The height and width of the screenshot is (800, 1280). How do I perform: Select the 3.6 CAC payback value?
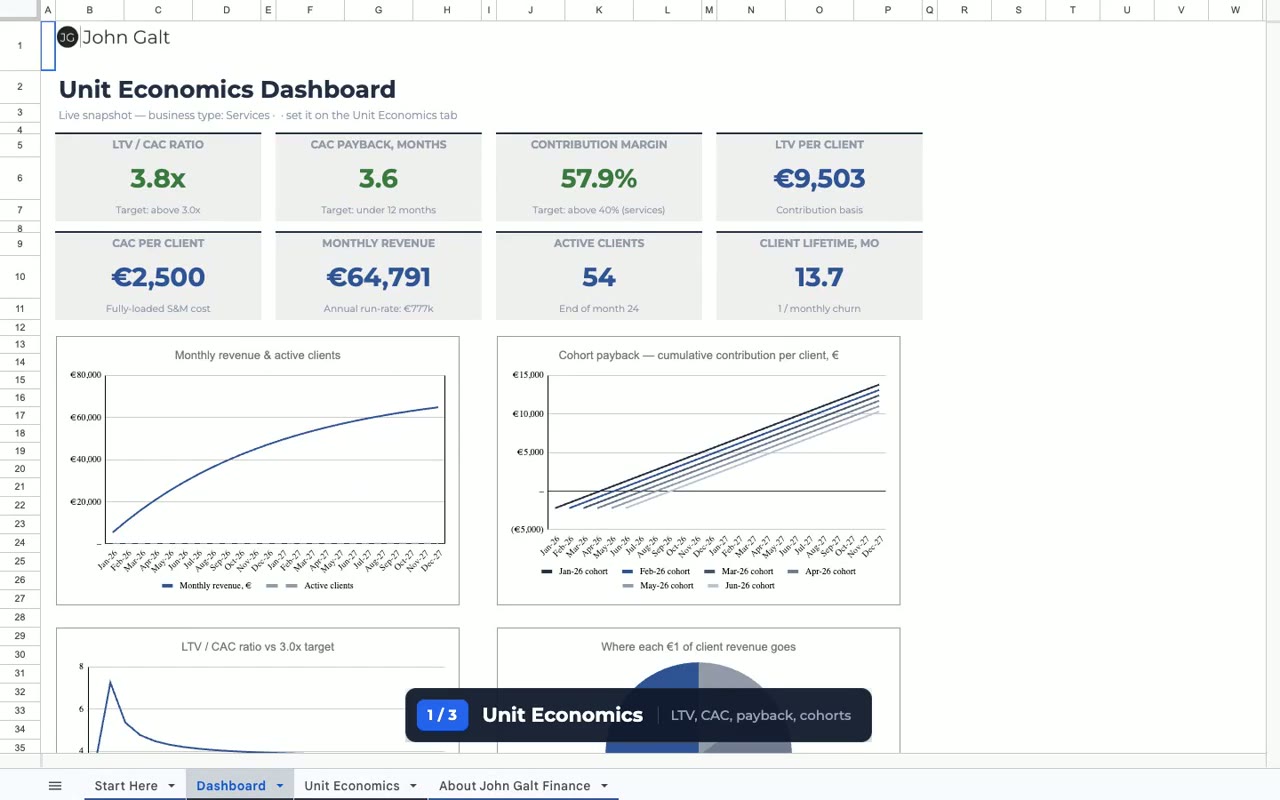(378, 178)
